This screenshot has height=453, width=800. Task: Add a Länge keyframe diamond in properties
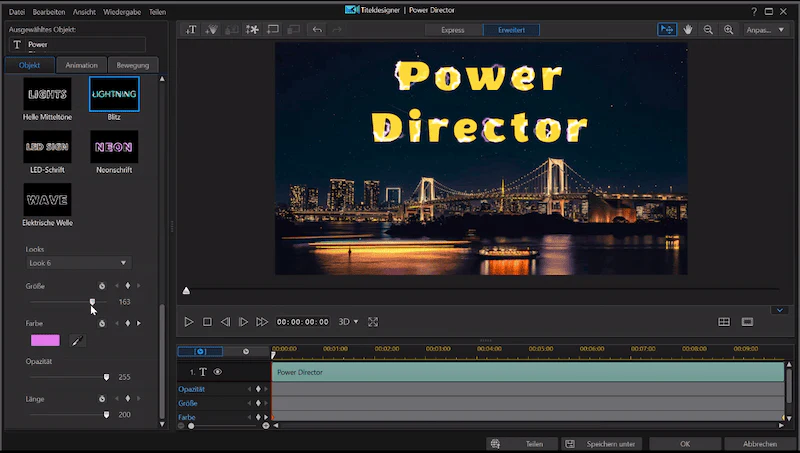(128, 399)
